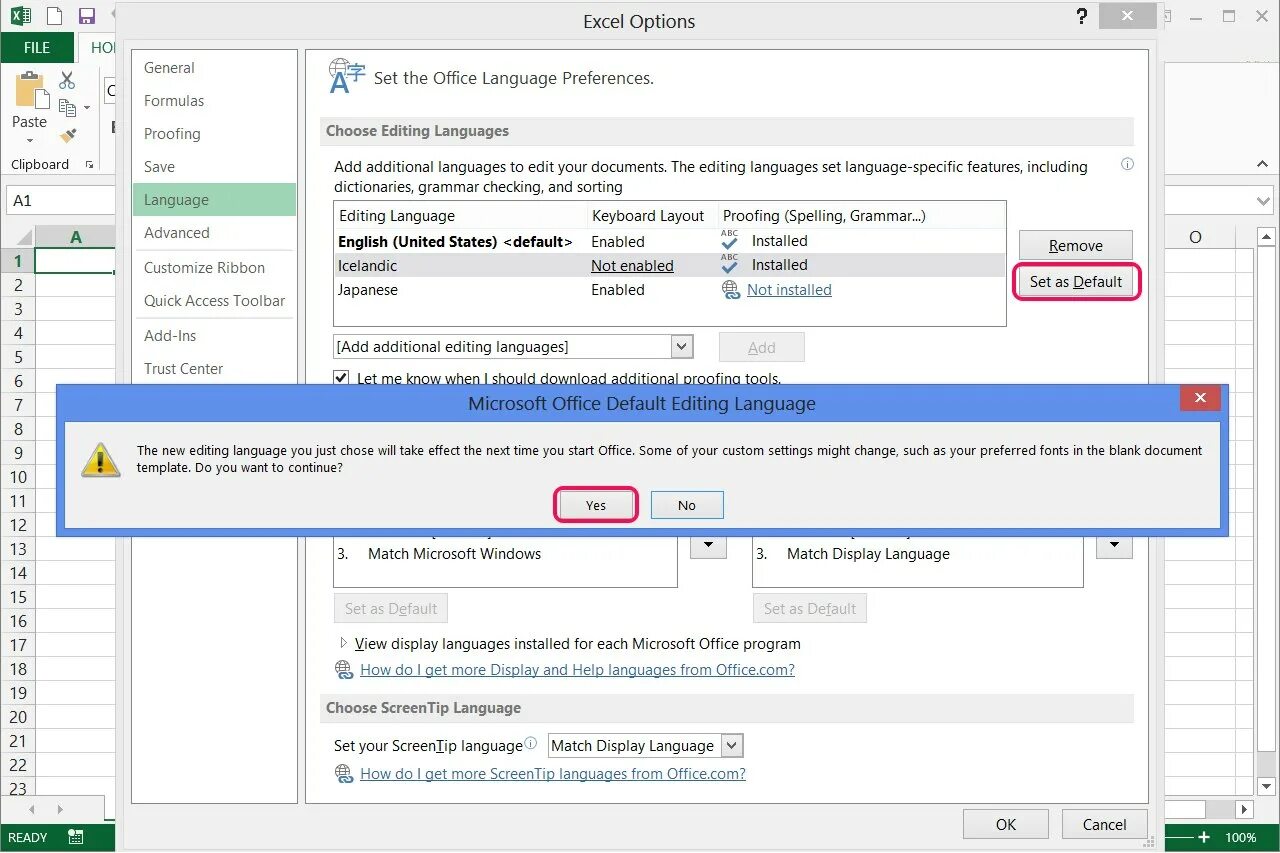Select column A header in worksheet
Image resolution: width=1280 pixels, height=853 pixels.
coord(76,237)
